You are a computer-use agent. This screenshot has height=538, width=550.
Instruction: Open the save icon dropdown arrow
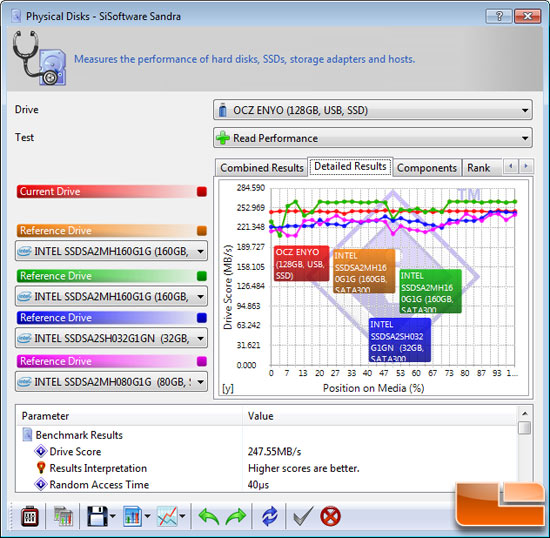(113, 516)
